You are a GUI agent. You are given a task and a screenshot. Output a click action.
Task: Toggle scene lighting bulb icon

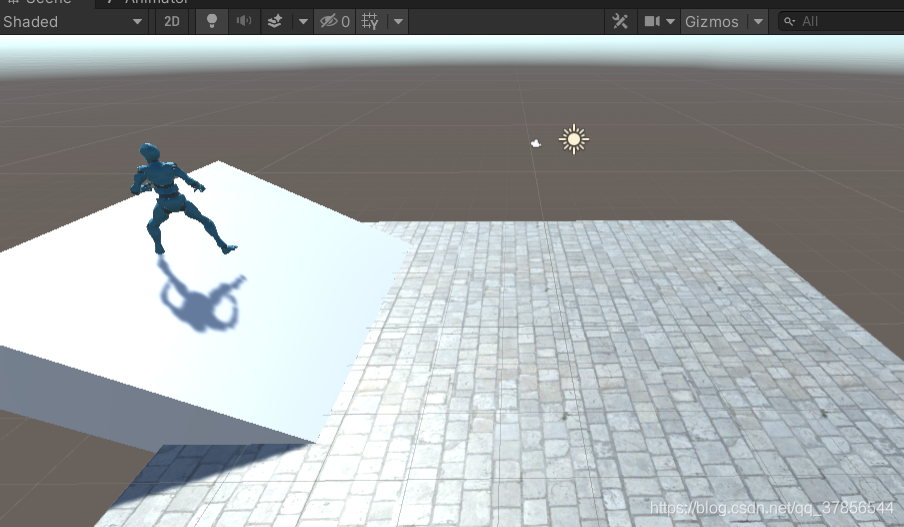click(212, 22)
